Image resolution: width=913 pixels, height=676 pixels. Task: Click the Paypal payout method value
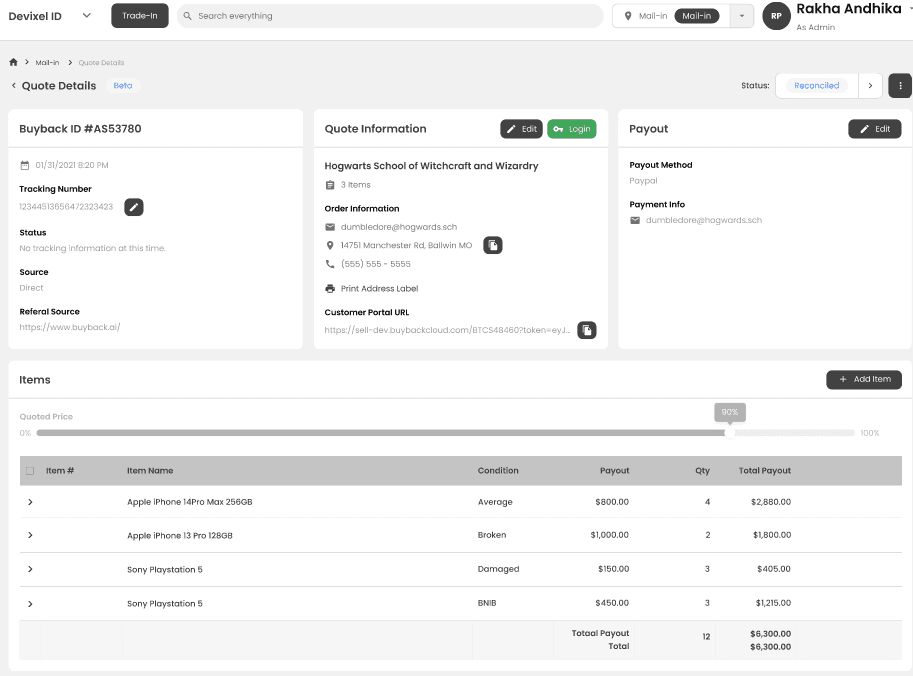(643, 181)
